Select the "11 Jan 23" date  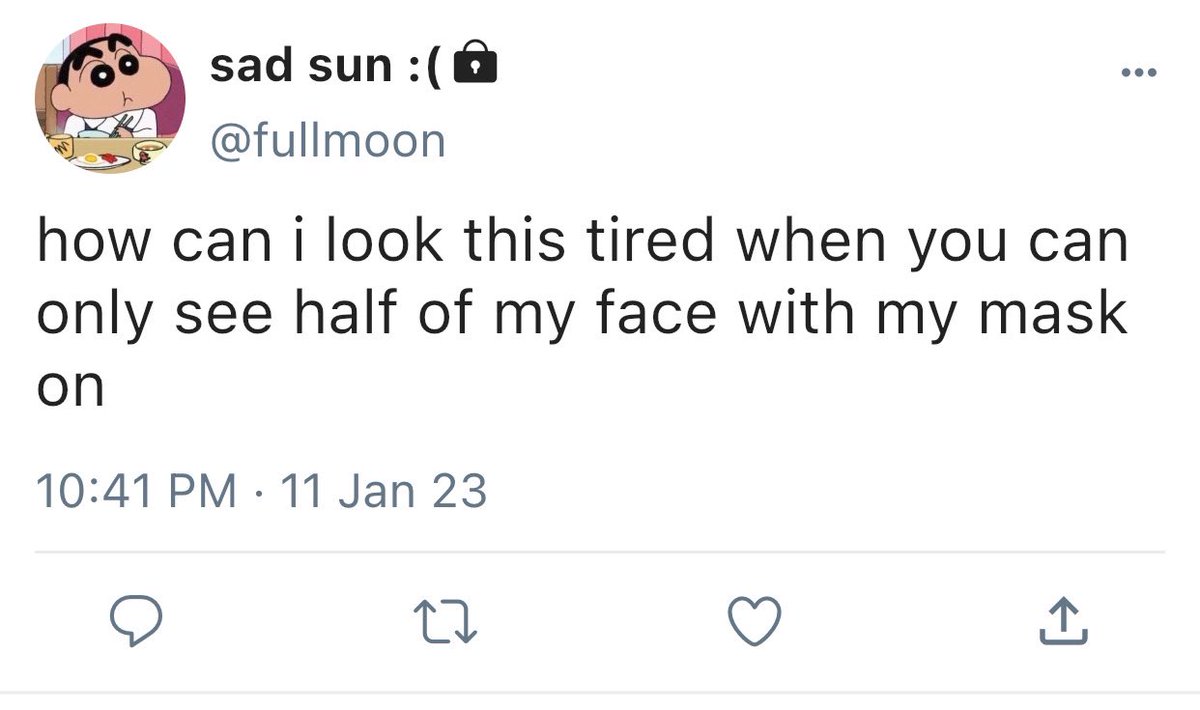(x=385, y=491)
